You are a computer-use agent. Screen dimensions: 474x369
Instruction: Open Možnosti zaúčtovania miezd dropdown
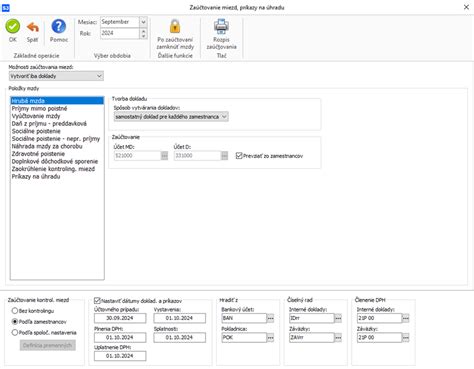pyautogui.click(x=56, y=76)
